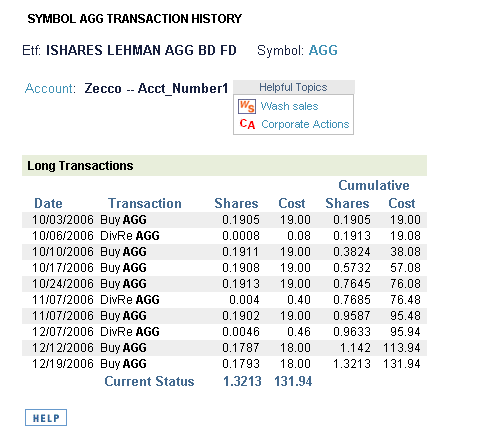Image resolution: width=497 pixels, height=446 pixels.
Task: Open the Corporate Actions help topic
Action: coord(305,124)
